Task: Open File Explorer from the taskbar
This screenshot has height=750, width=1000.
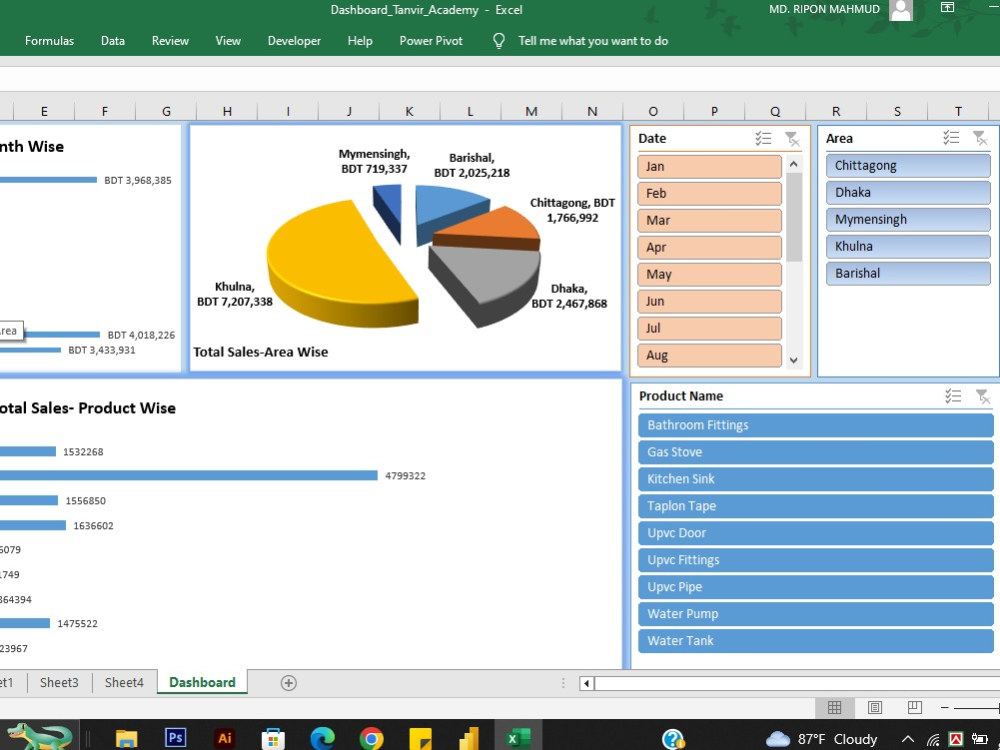Action: [126, 739]
